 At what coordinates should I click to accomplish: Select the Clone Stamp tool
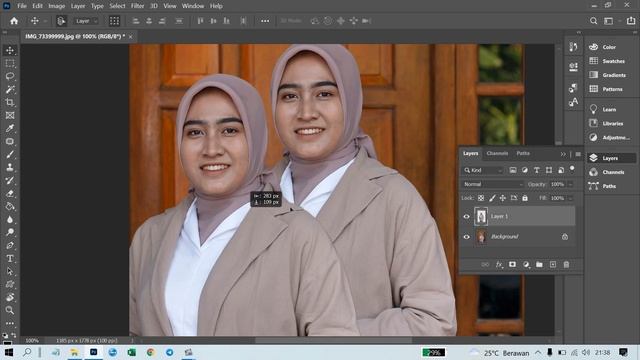(10, 167)
